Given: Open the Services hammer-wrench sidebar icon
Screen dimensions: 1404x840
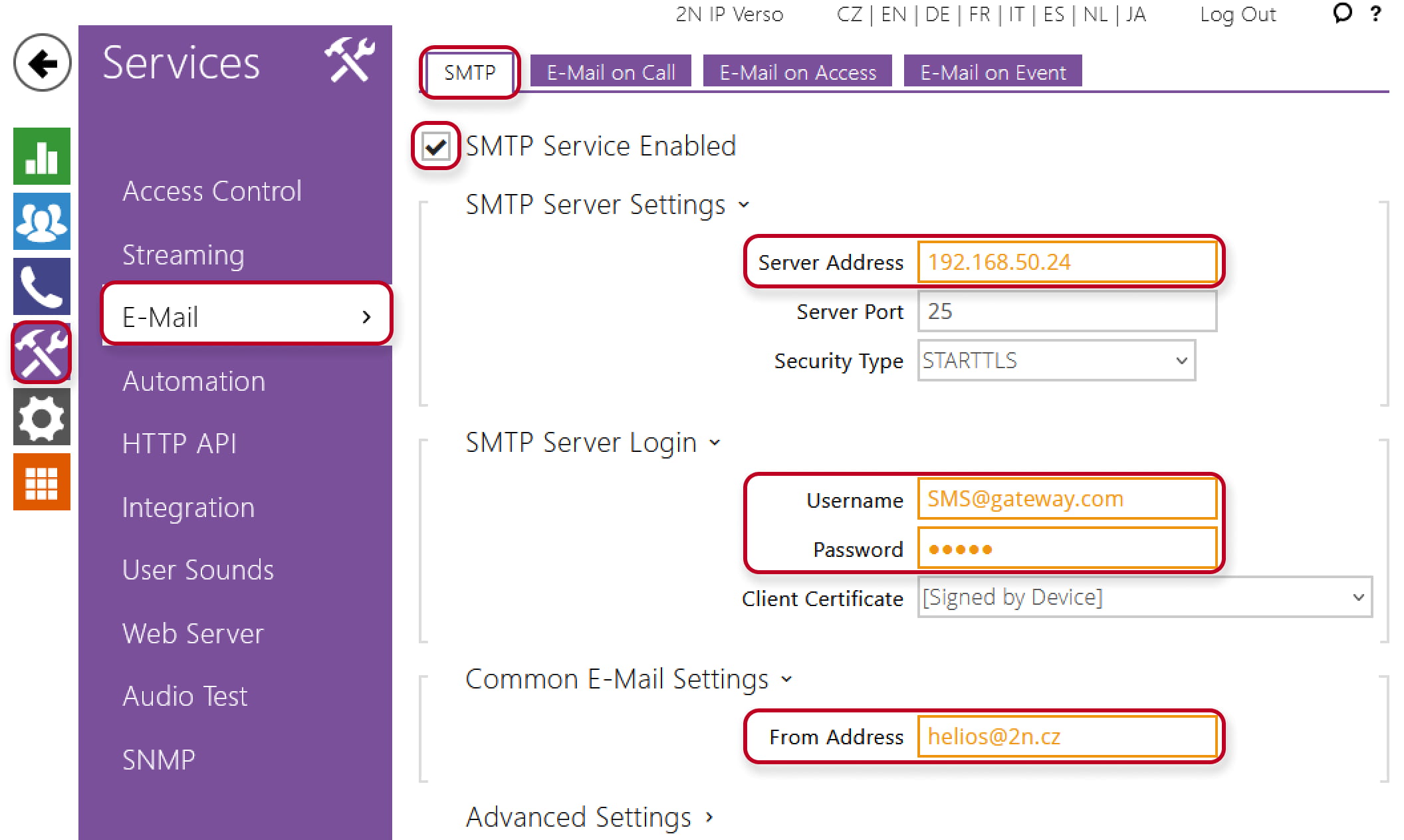Looking at the screenshot, I should [42, 352].
